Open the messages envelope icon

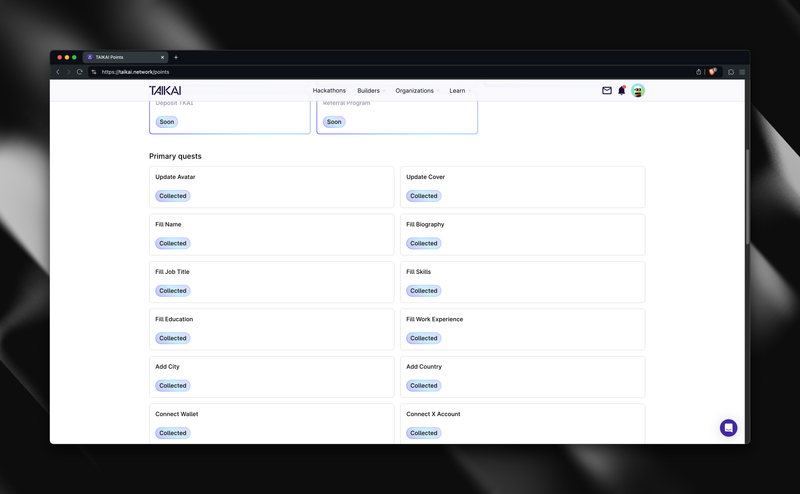coord(607,91)
